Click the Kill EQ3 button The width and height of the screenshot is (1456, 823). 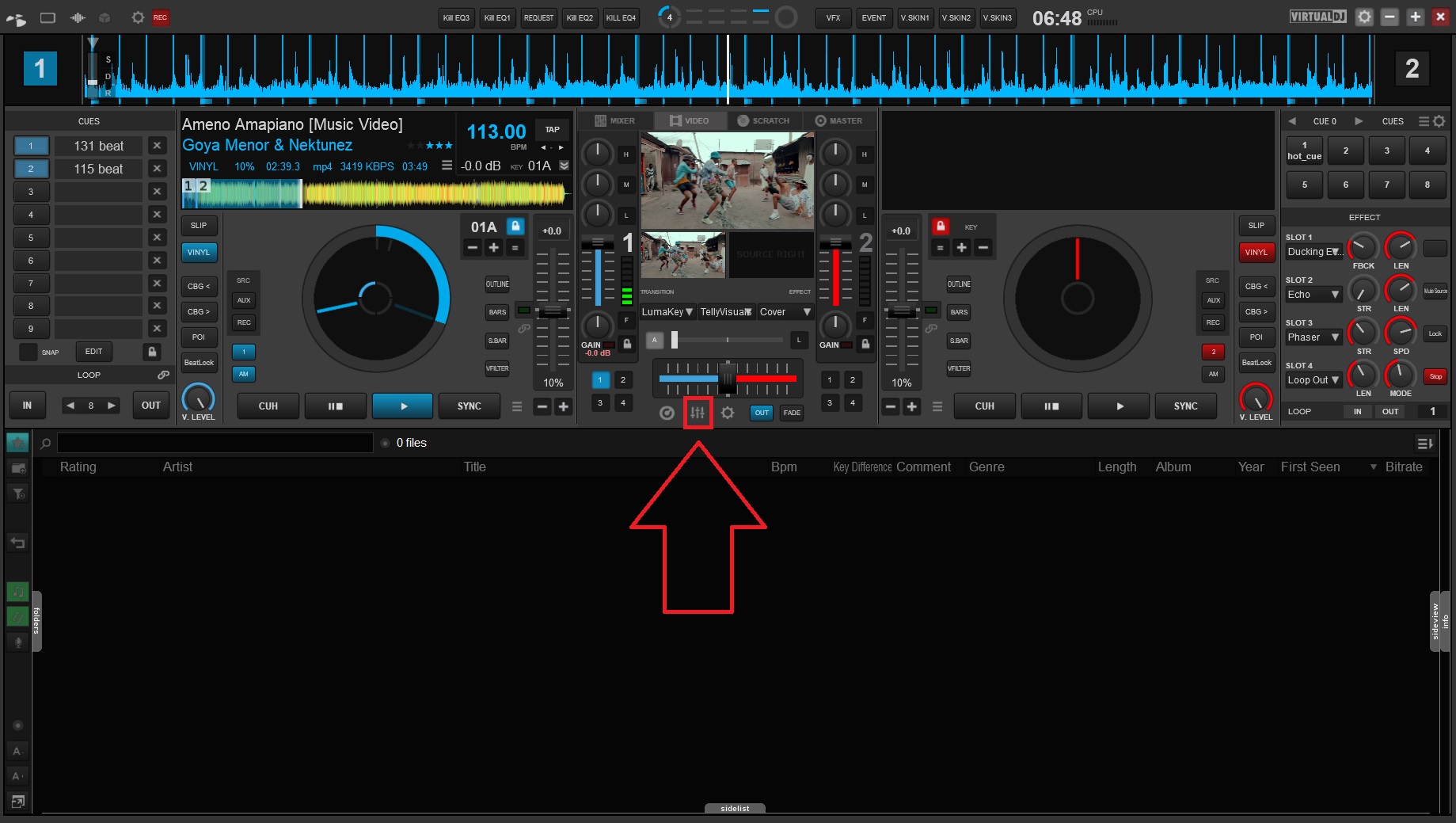(457, 17)
